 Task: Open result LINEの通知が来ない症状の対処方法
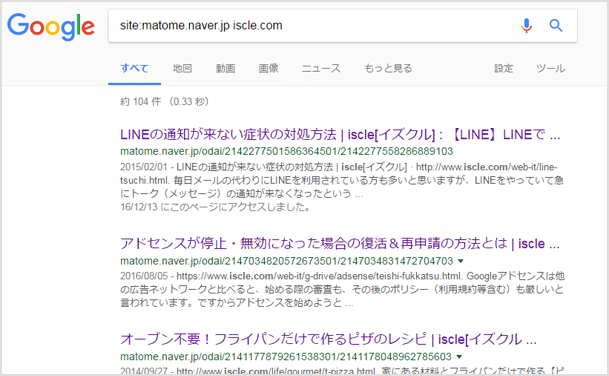340,135
